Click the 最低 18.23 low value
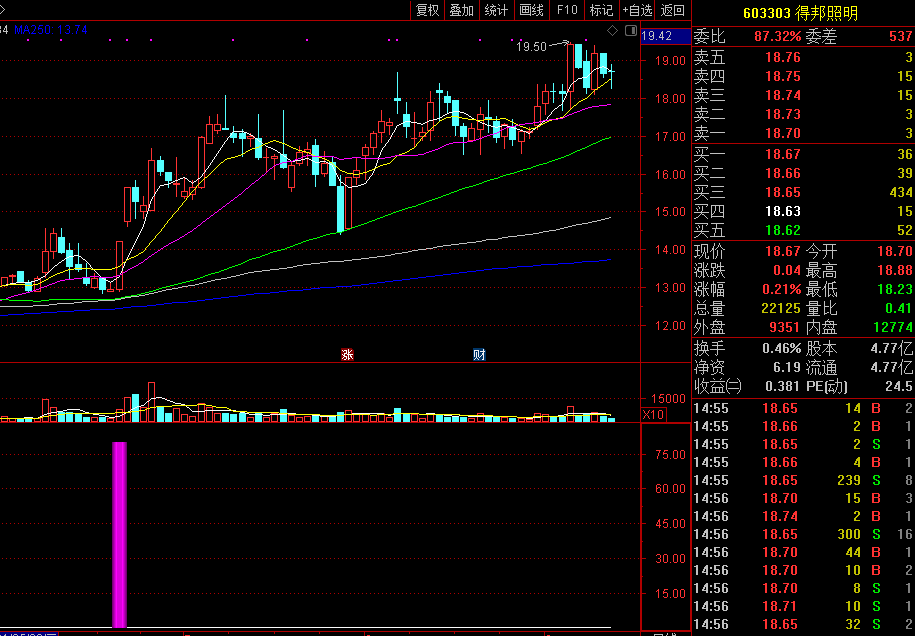The image size is (915, 636). pos(895,289)
